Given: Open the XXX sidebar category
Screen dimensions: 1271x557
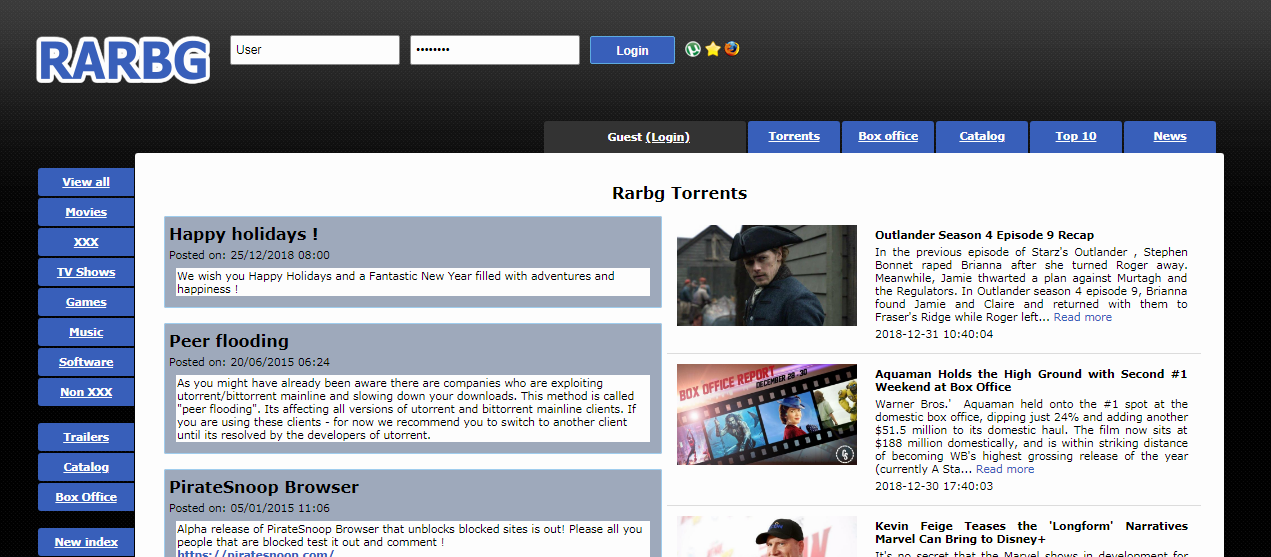Looking at the screenshot, I should [86, 242].
